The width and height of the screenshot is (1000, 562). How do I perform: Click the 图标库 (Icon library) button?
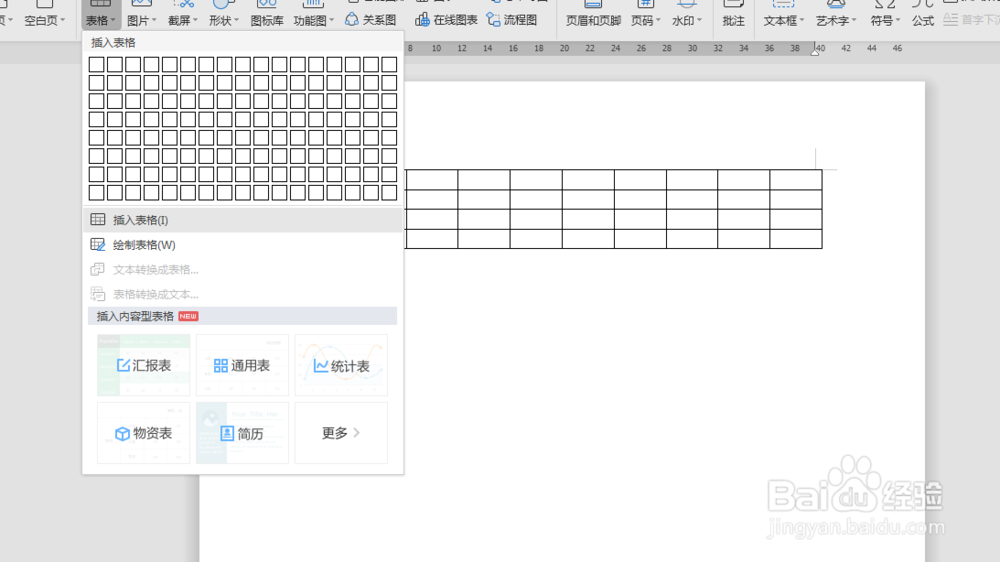[x=267, y=14]
